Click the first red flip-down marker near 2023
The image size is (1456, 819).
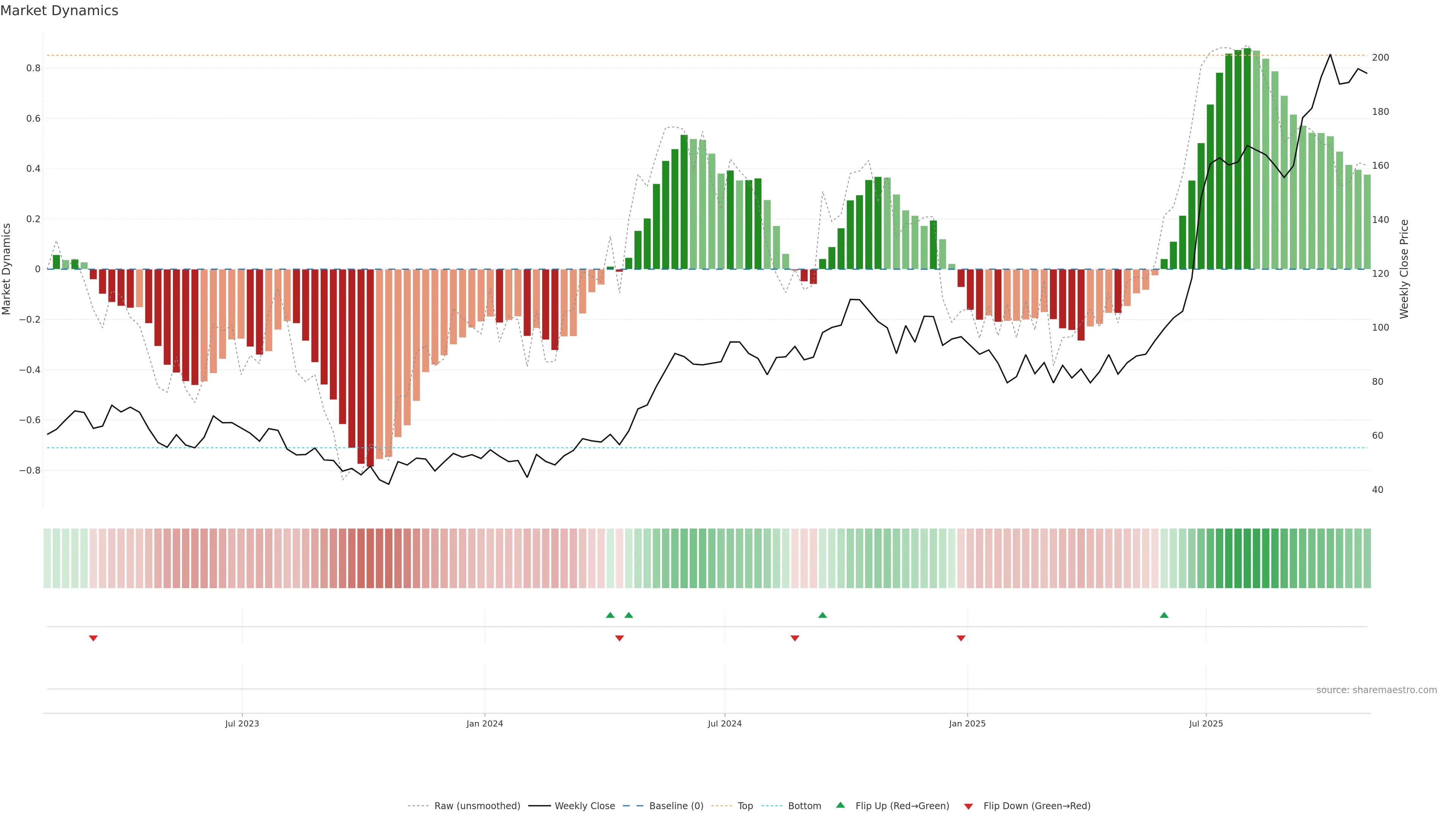[x=93, y=638]
